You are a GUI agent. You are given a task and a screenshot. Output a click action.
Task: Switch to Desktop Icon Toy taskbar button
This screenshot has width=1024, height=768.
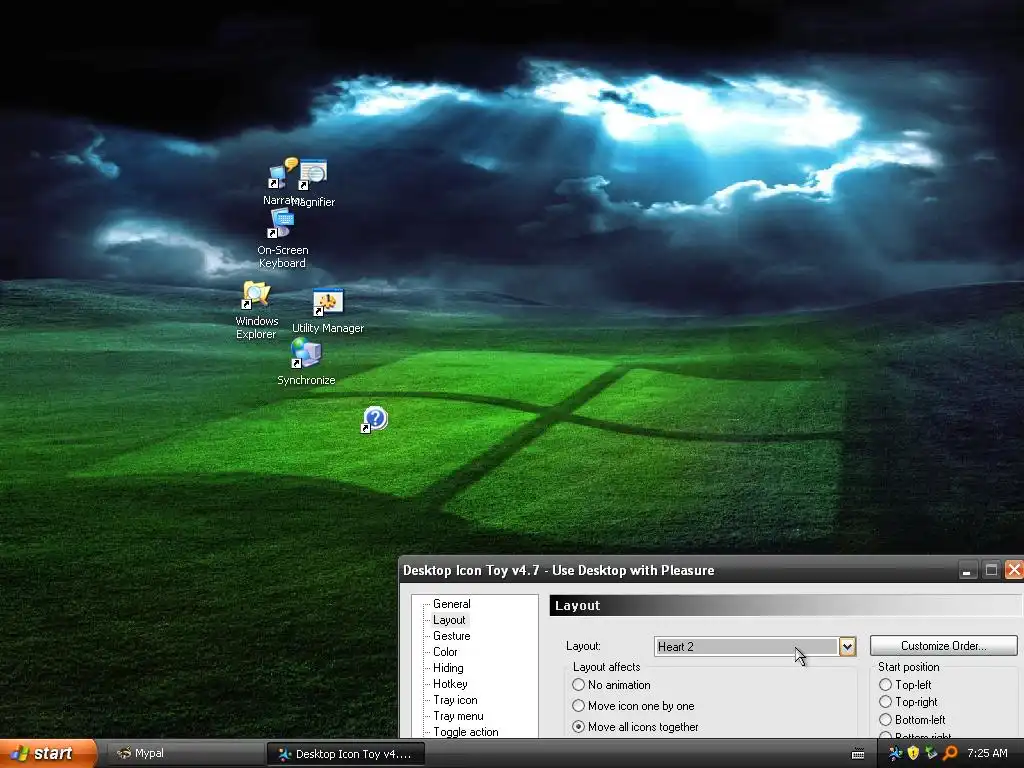(346, 754)
